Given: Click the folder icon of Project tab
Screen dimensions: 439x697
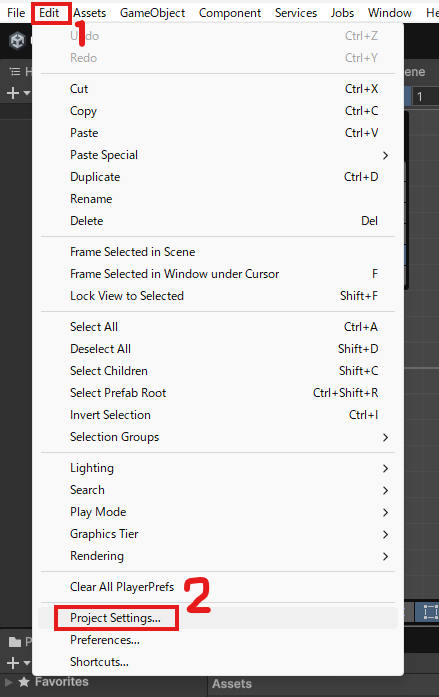Looking at the screenshot, I should pos(15,641).
